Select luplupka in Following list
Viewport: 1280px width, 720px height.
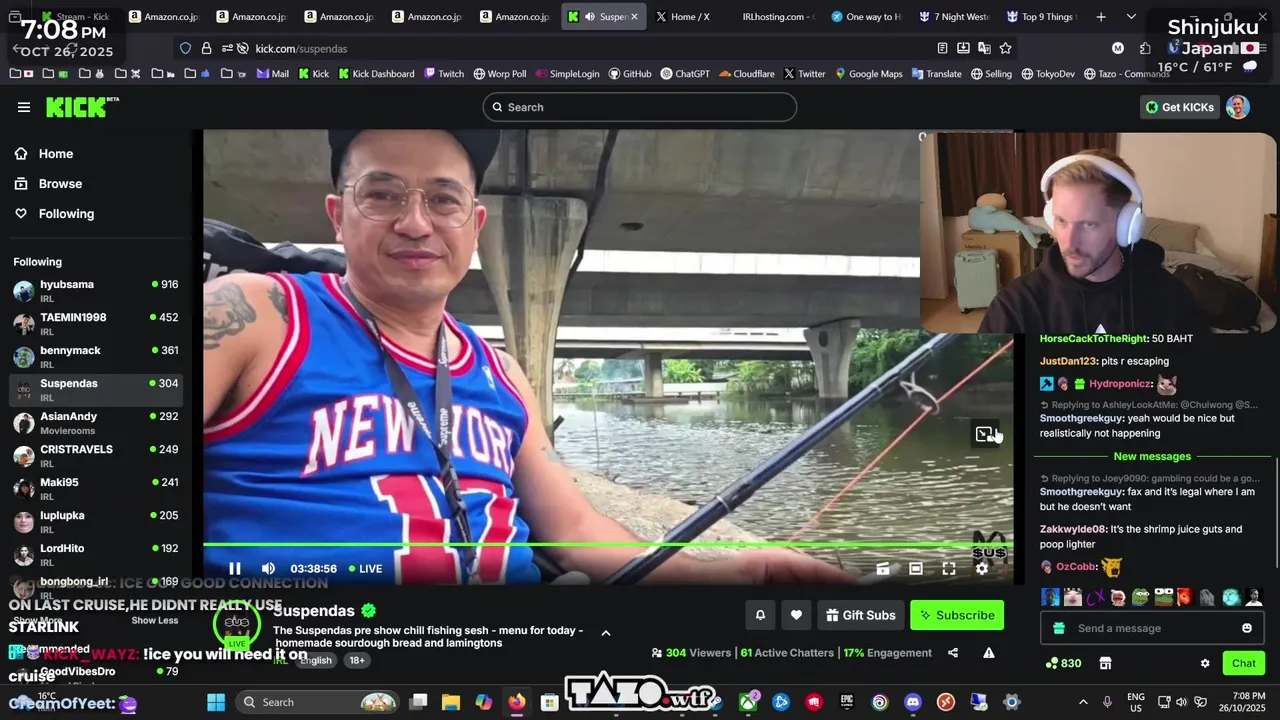96,522
